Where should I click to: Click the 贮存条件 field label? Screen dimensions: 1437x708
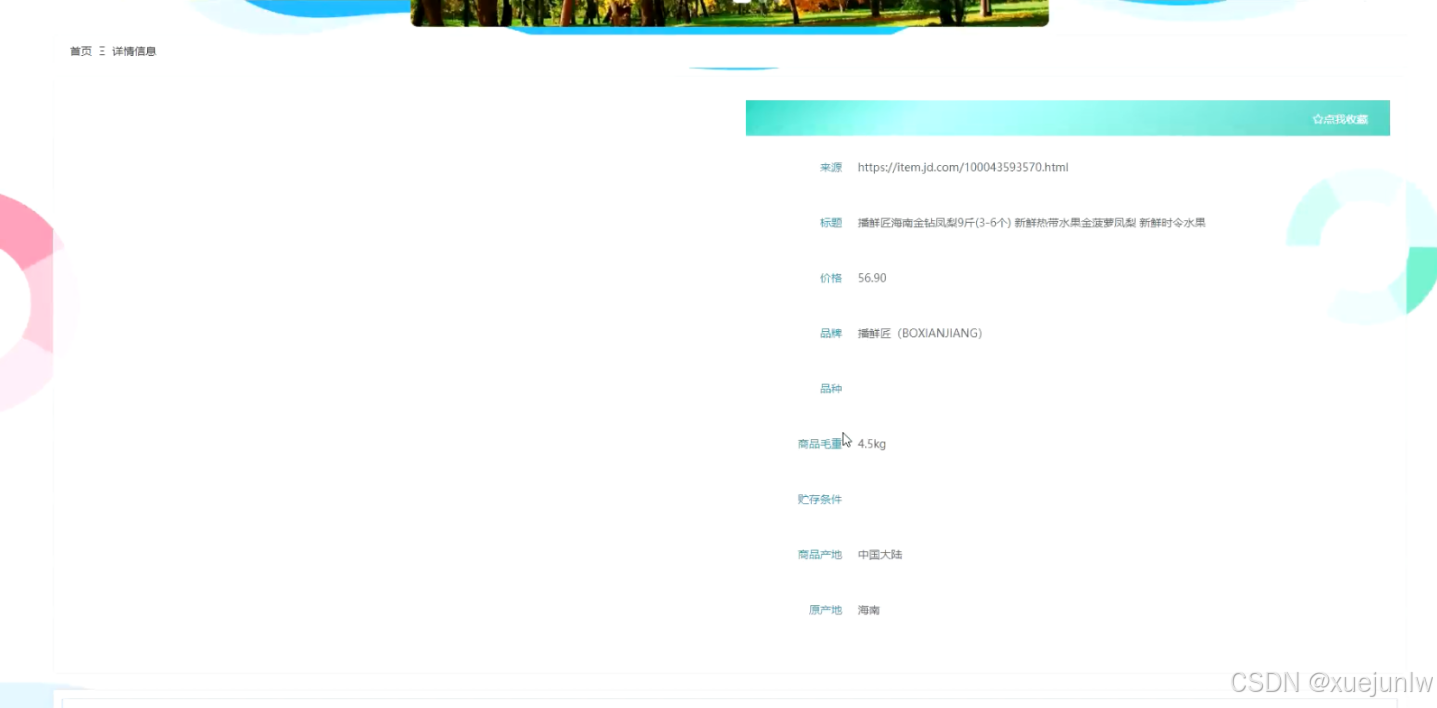(820, 499)
